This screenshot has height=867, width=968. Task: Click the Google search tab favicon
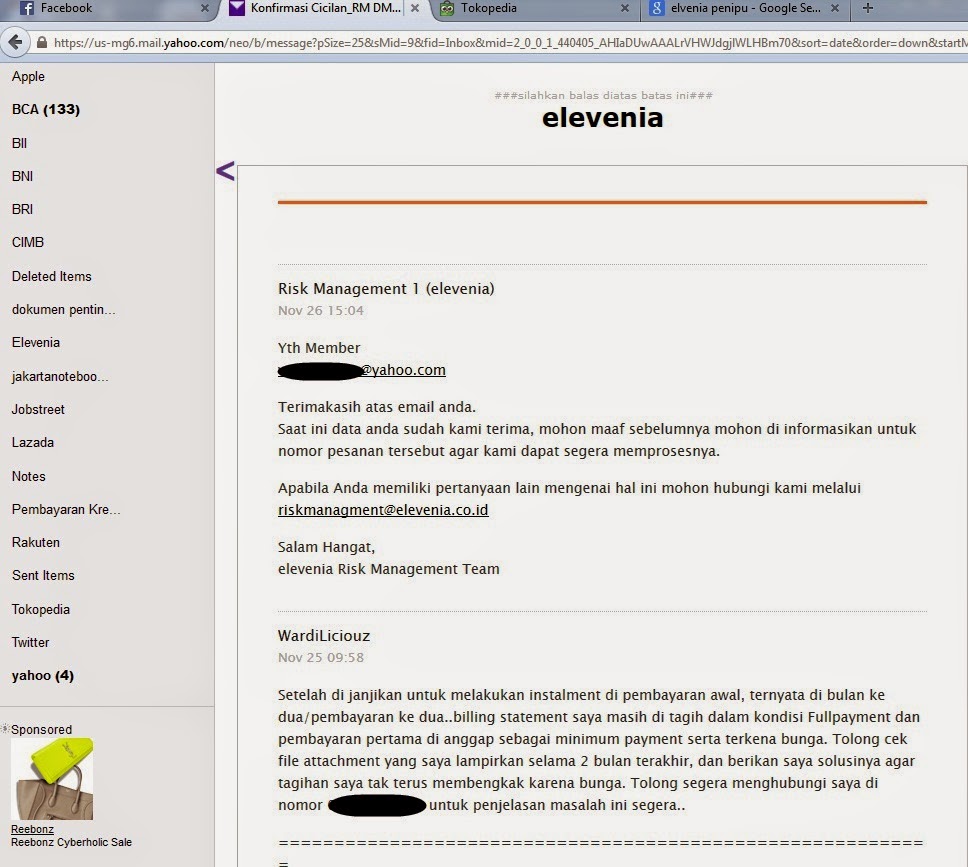[657, 8]
